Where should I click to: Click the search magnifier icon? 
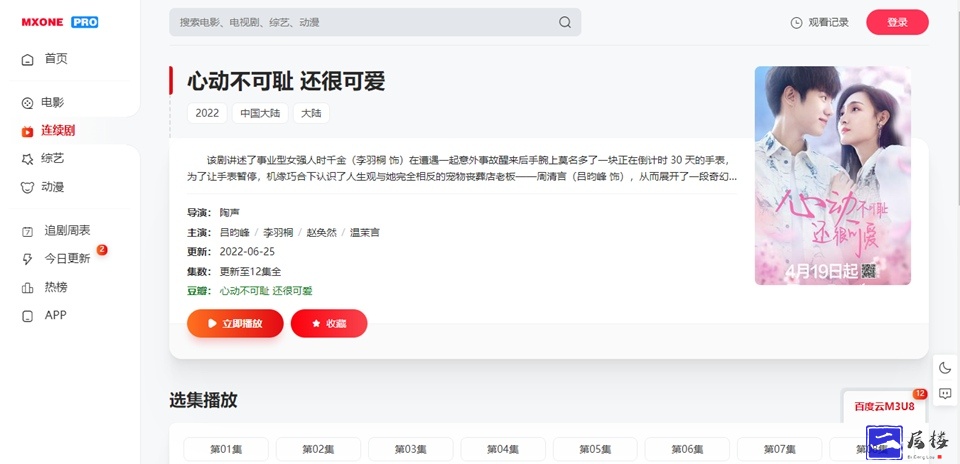click(x=564, y=23)
